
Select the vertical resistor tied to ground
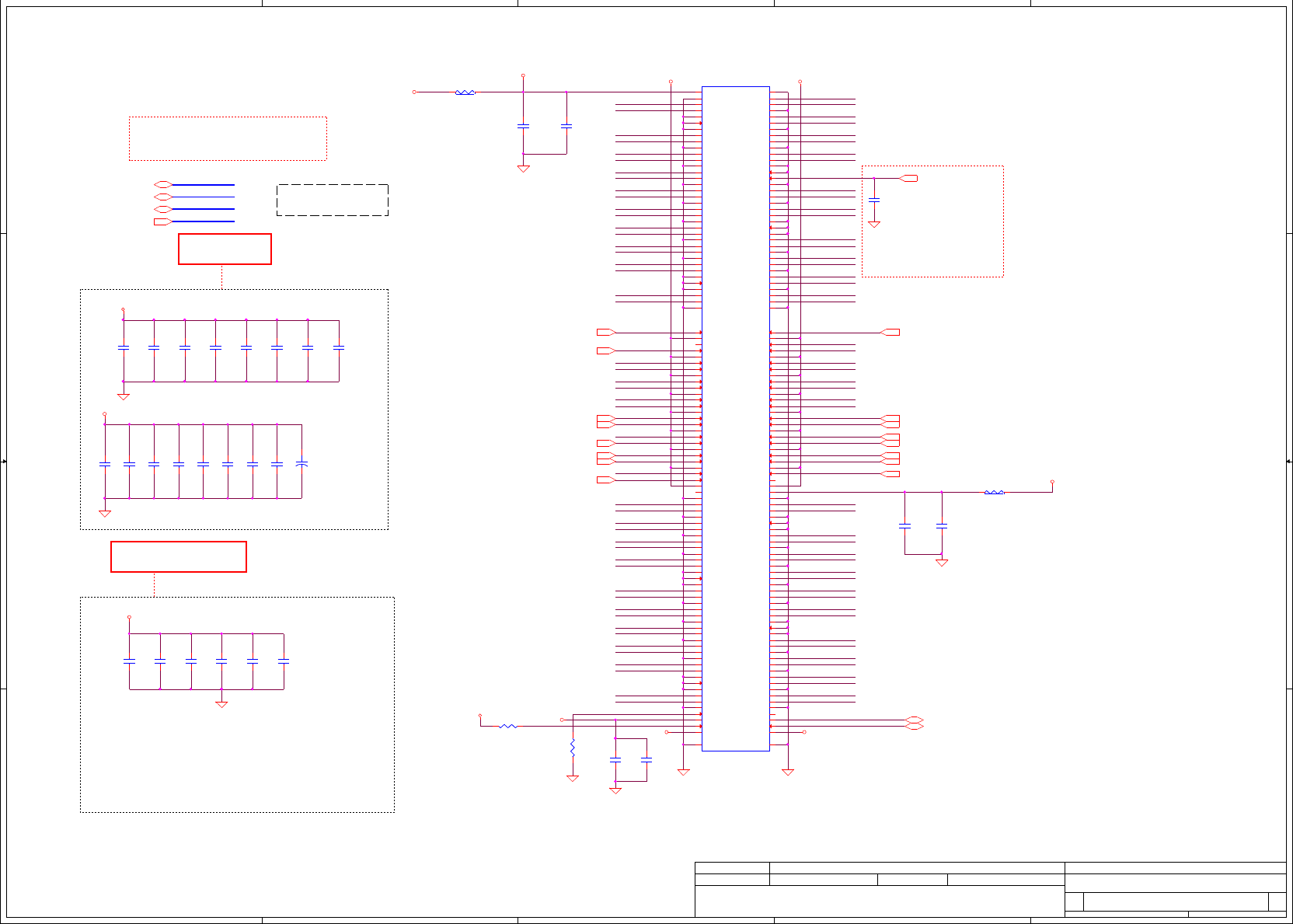[x=573, y=748]
